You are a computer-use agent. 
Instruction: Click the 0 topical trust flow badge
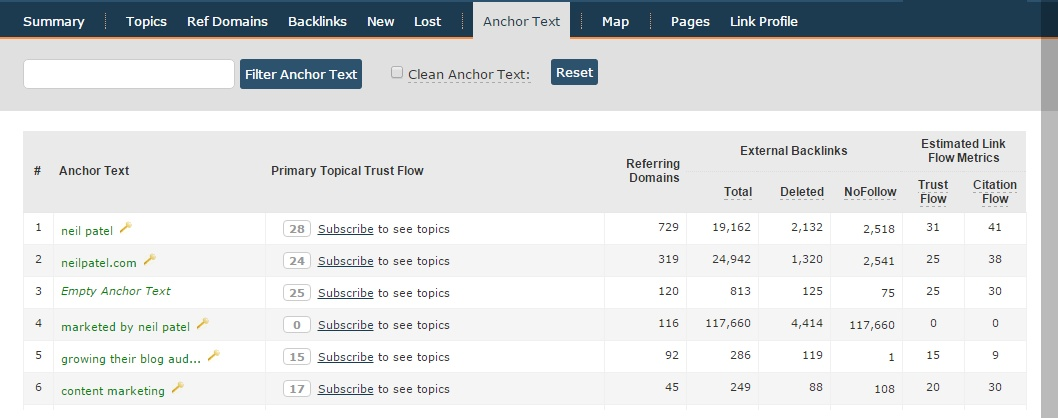(x=297, y=325)
